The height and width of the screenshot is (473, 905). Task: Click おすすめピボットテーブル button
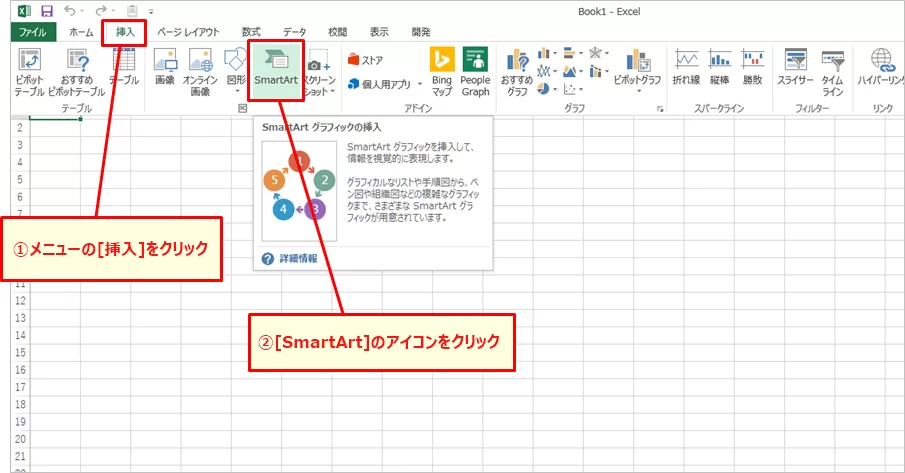click(x=77, y=73)
